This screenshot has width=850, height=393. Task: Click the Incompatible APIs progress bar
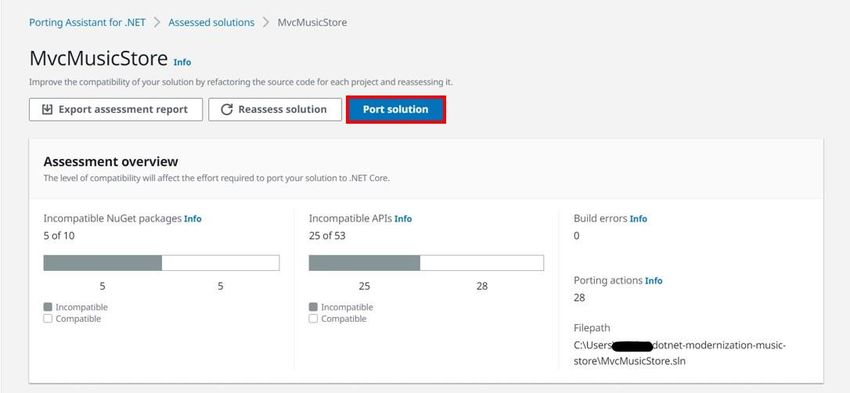[x=426, y=263]
